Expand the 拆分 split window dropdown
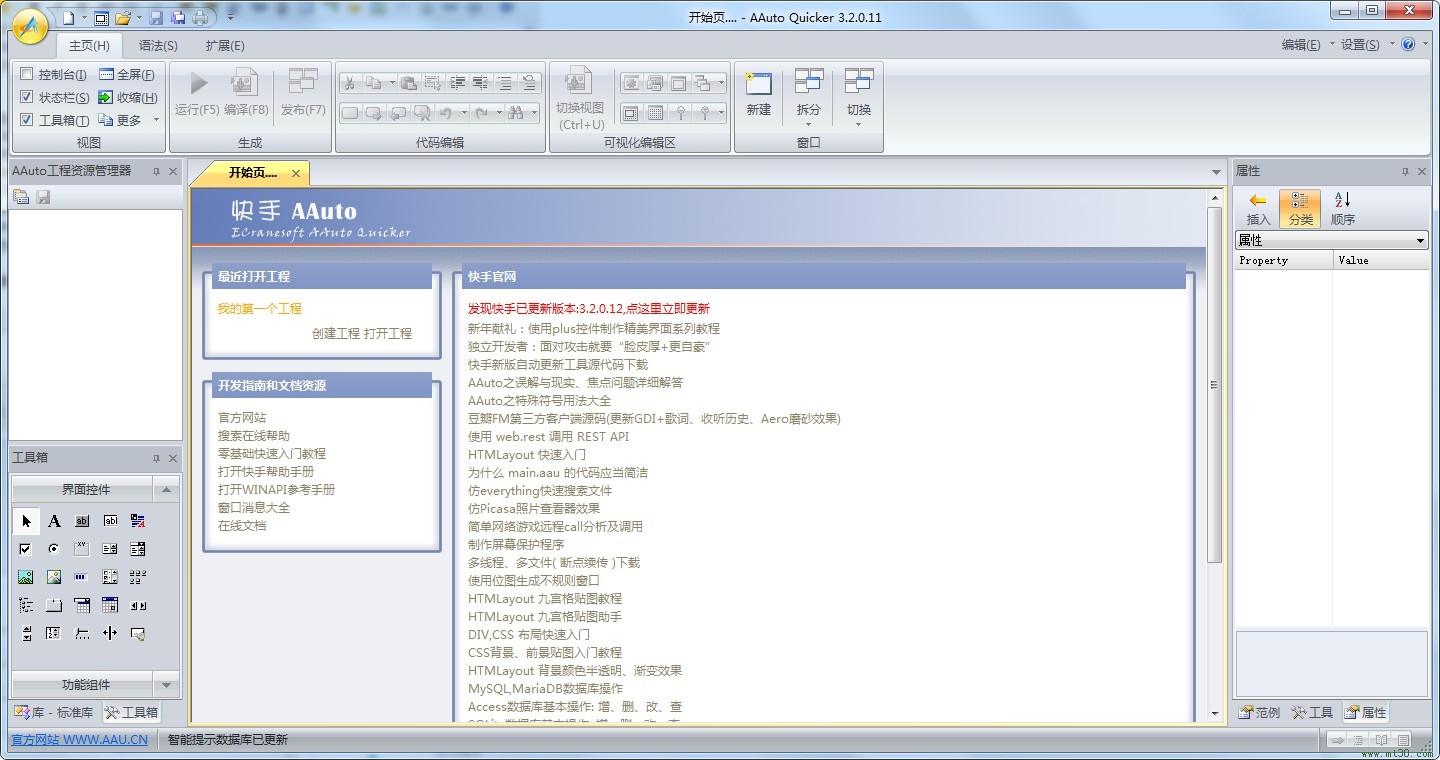Screen dimensions: 1440x760 [x=808, y=125]
